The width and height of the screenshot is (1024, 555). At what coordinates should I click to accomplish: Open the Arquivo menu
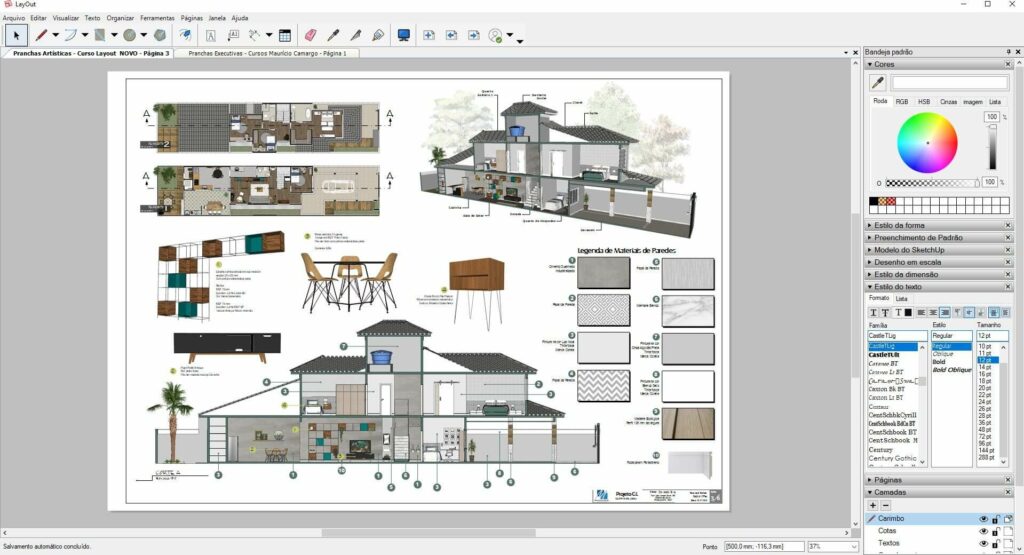click(x=14, y=18)
